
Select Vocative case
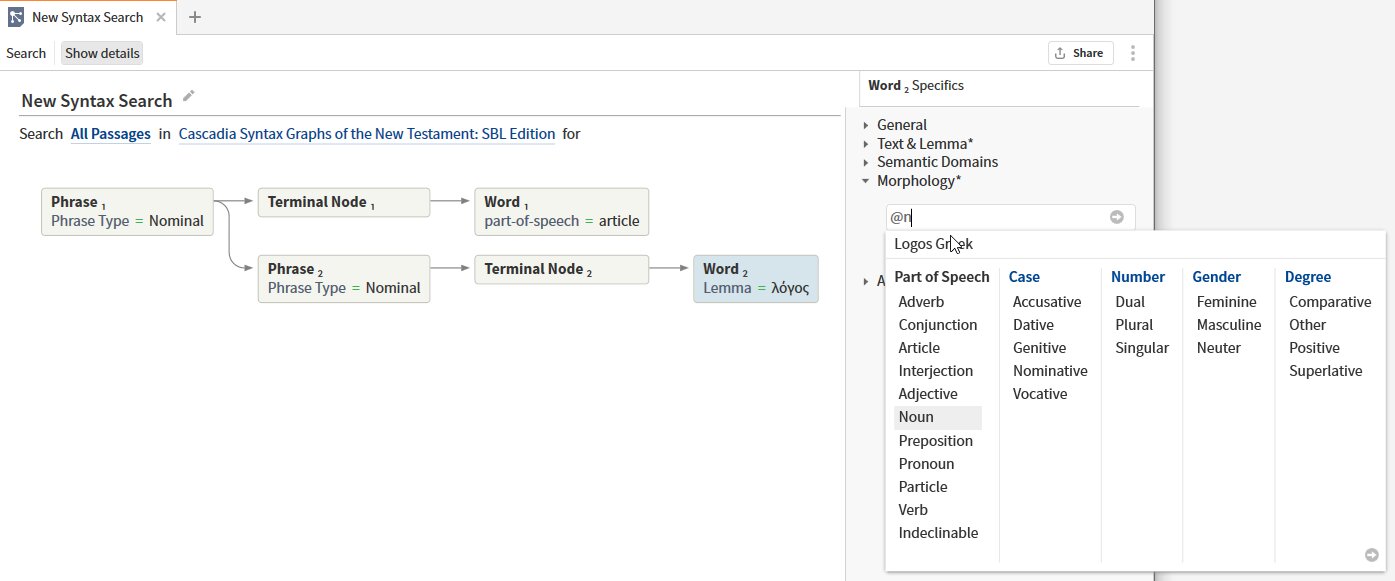1040,394
